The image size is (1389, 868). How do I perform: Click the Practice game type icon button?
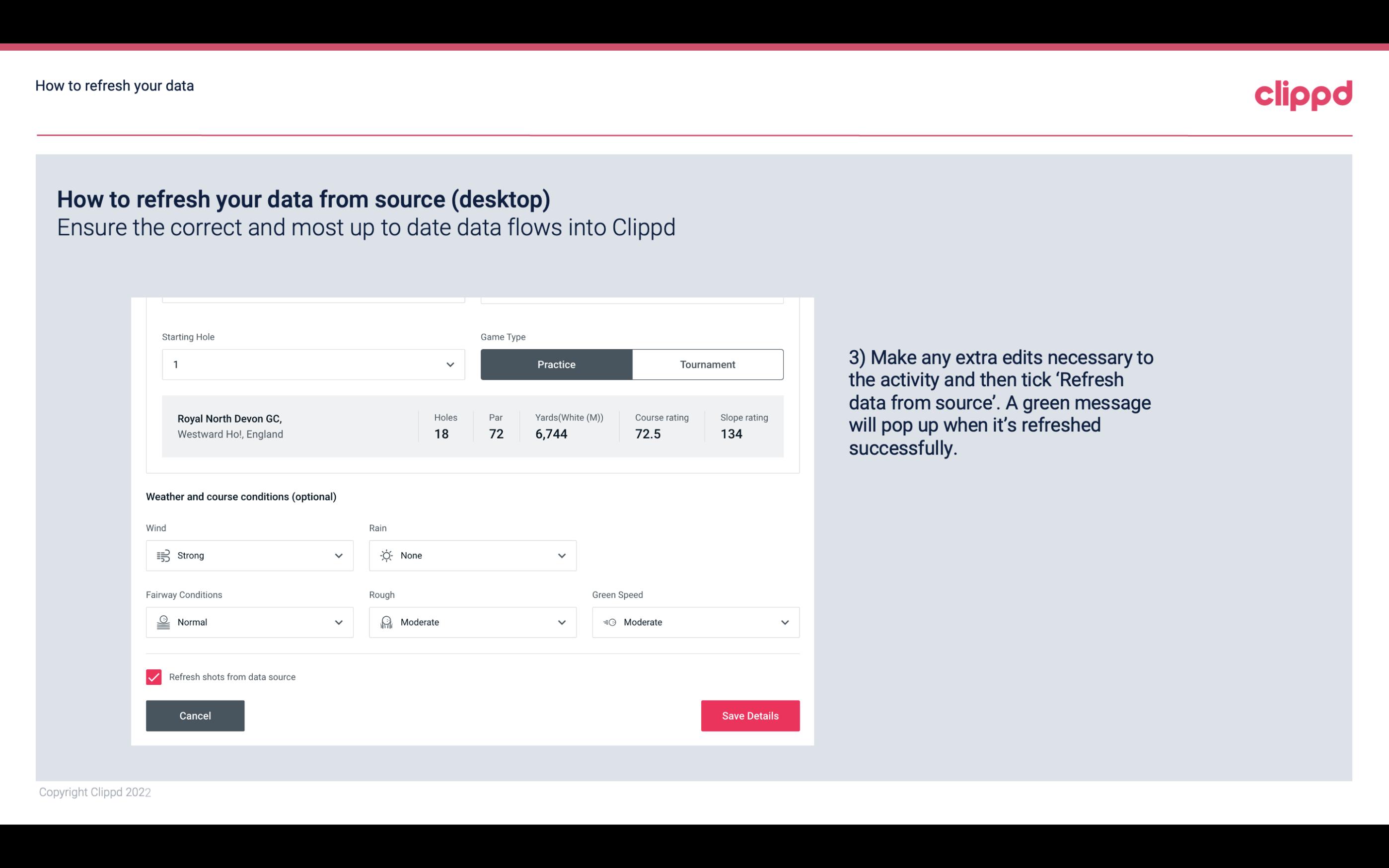click(556, 364)
